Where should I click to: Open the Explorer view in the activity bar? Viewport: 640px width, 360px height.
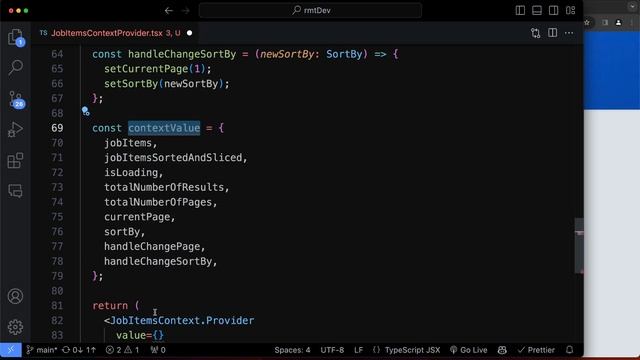pos(16,37)
